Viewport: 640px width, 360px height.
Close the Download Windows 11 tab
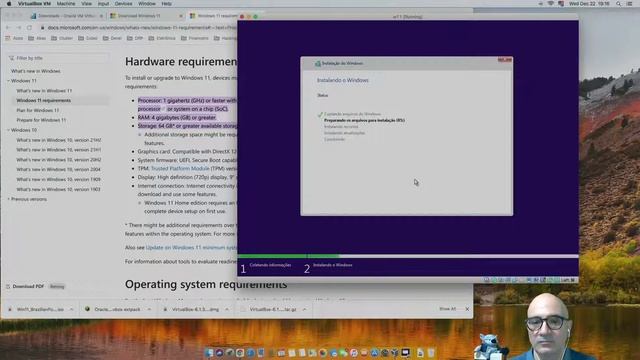click(181, 16)
